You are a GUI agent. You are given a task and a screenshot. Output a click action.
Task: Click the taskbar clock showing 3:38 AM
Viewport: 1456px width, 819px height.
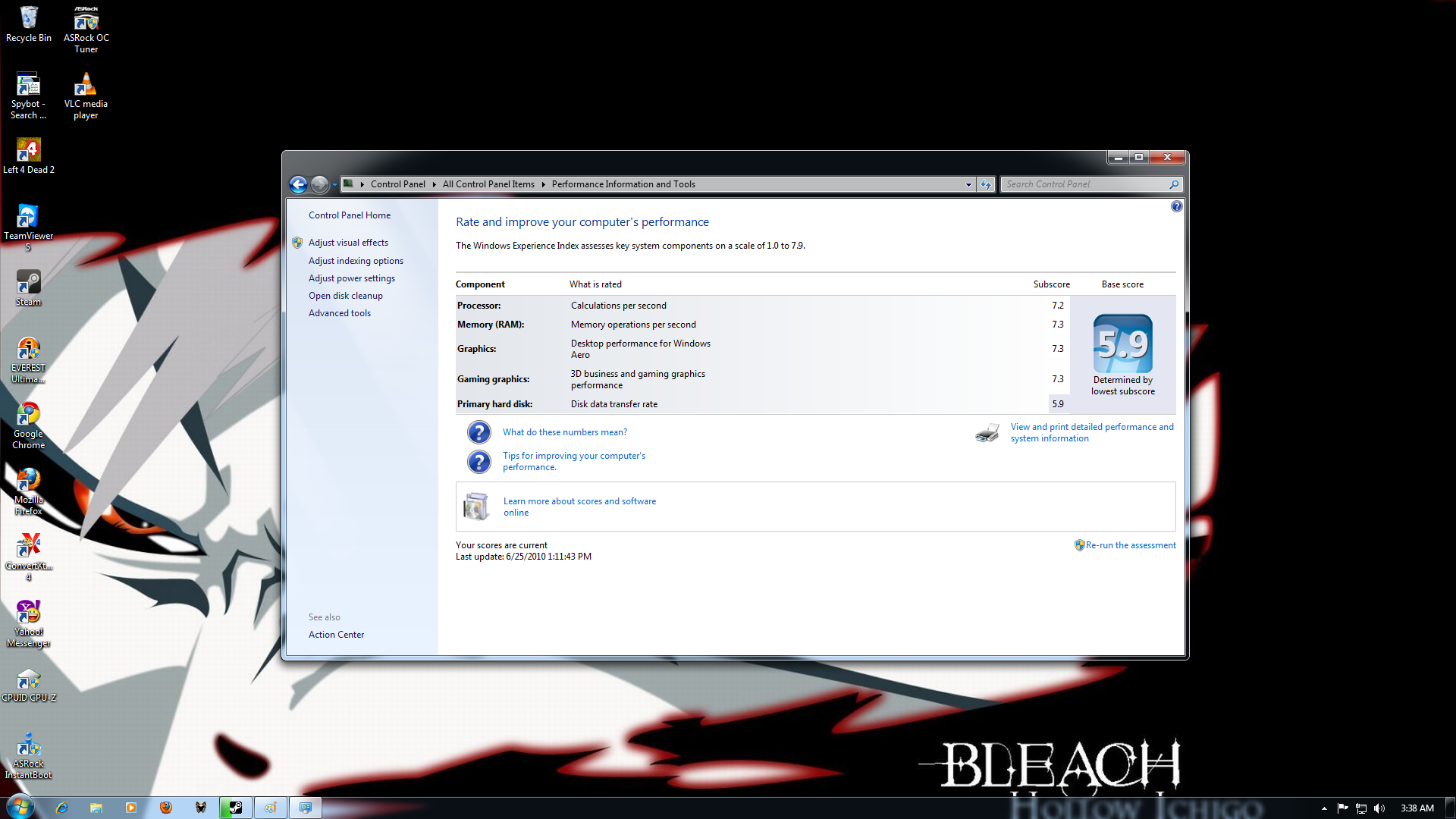pos(1417,808)
